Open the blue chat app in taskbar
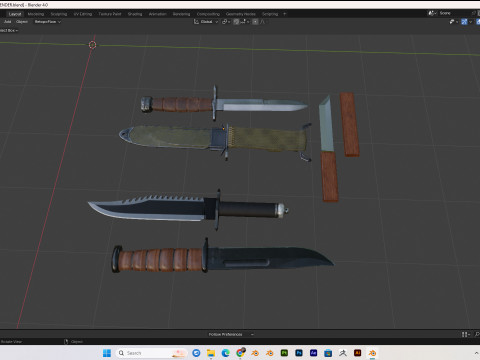 click(x=196, y=353)
